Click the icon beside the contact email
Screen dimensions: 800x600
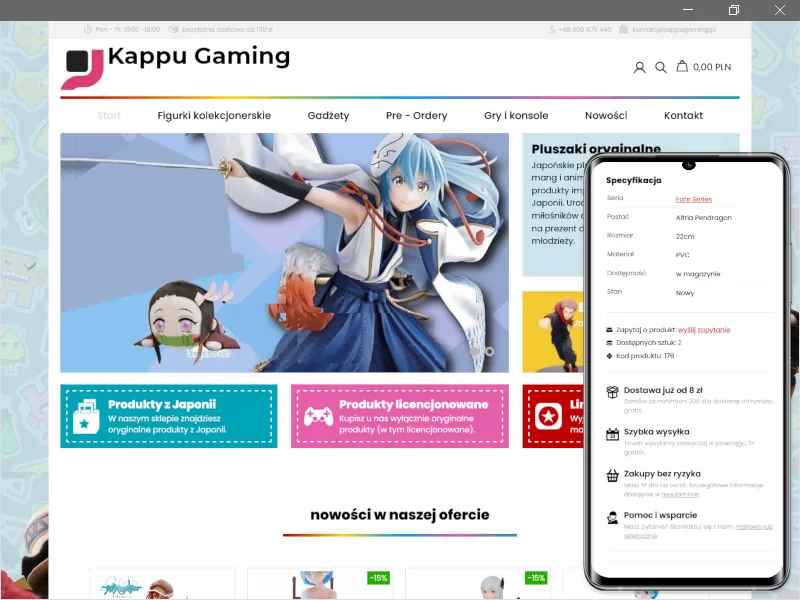(x=623, y=30)
